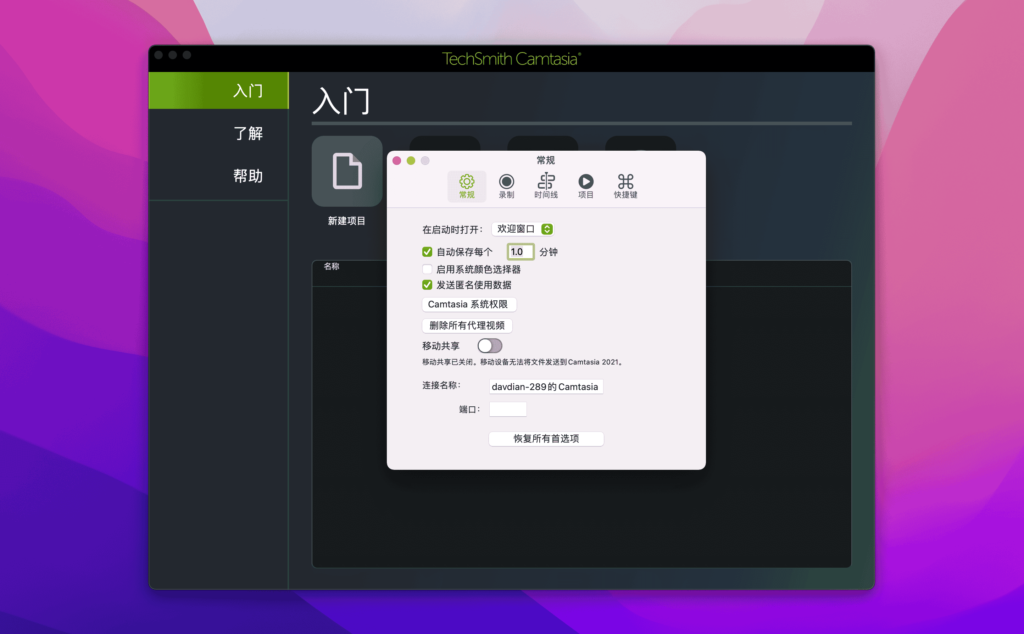This screenshot has height=634, width=1024.
Task: Open the 项目 project preferences icon
Action: tap(584, 185)
